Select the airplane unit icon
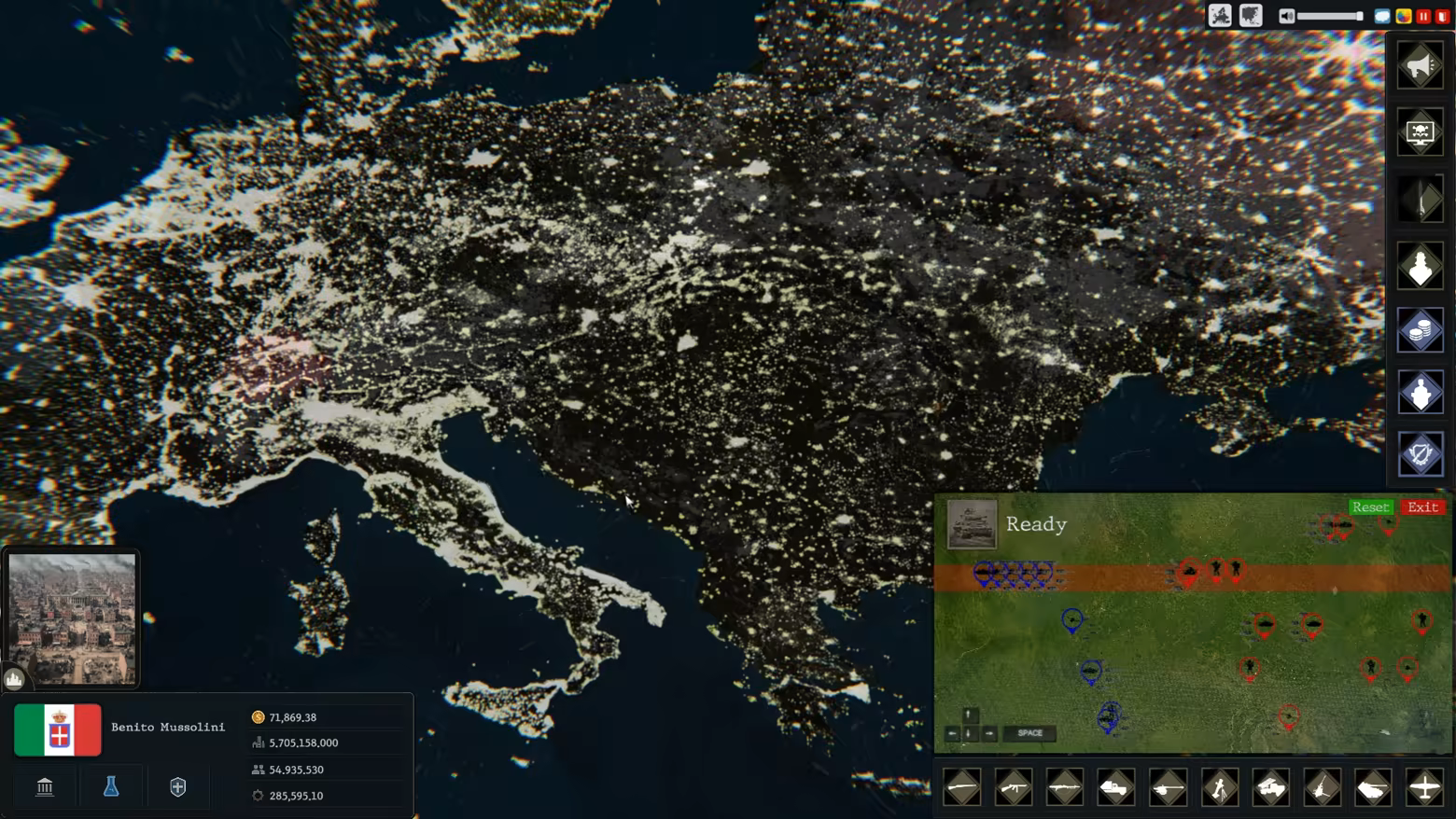1456x819 pixels. pos(1424,788)
